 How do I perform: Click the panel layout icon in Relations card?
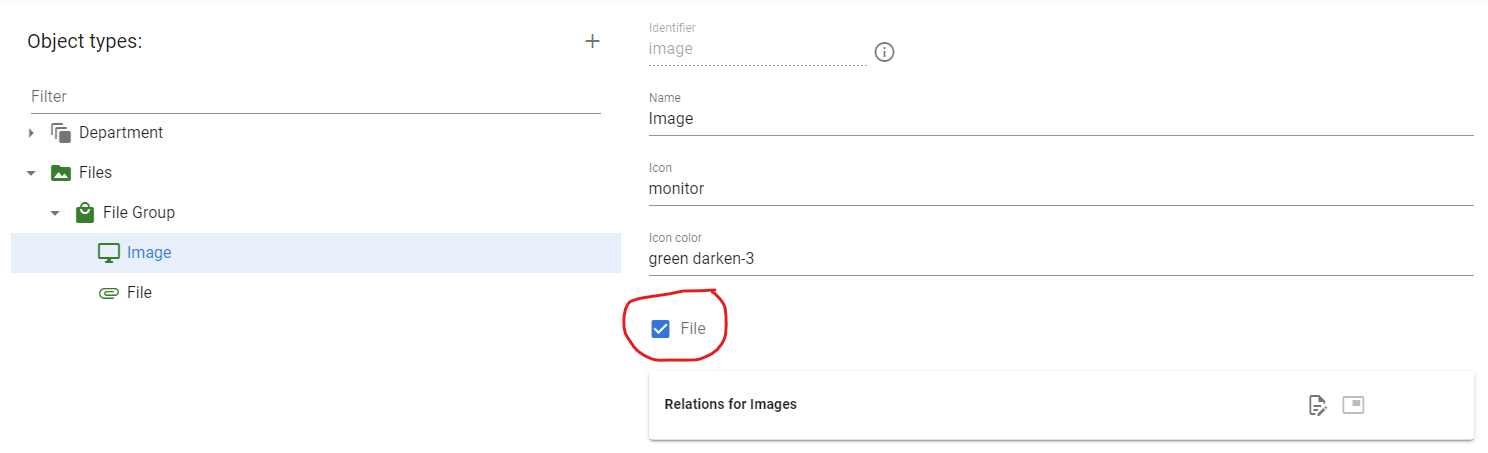(x=1353, y=405)
